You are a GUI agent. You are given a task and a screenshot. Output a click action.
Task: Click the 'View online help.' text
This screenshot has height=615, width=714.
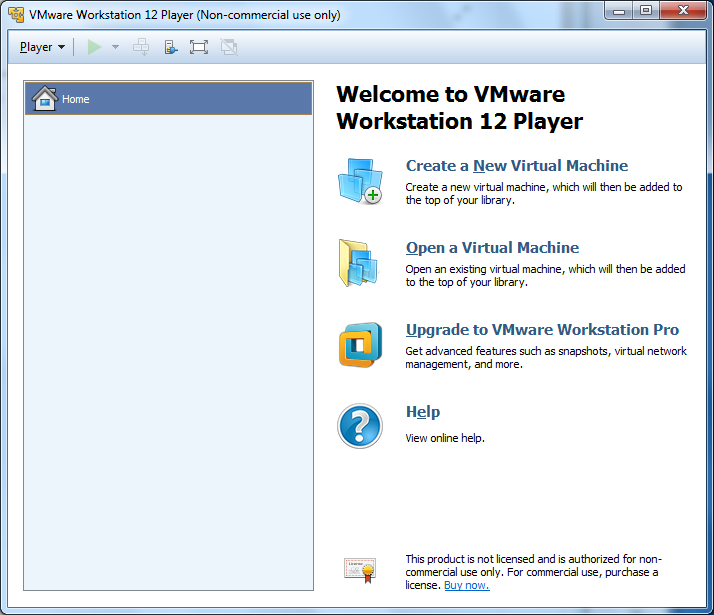445,438
